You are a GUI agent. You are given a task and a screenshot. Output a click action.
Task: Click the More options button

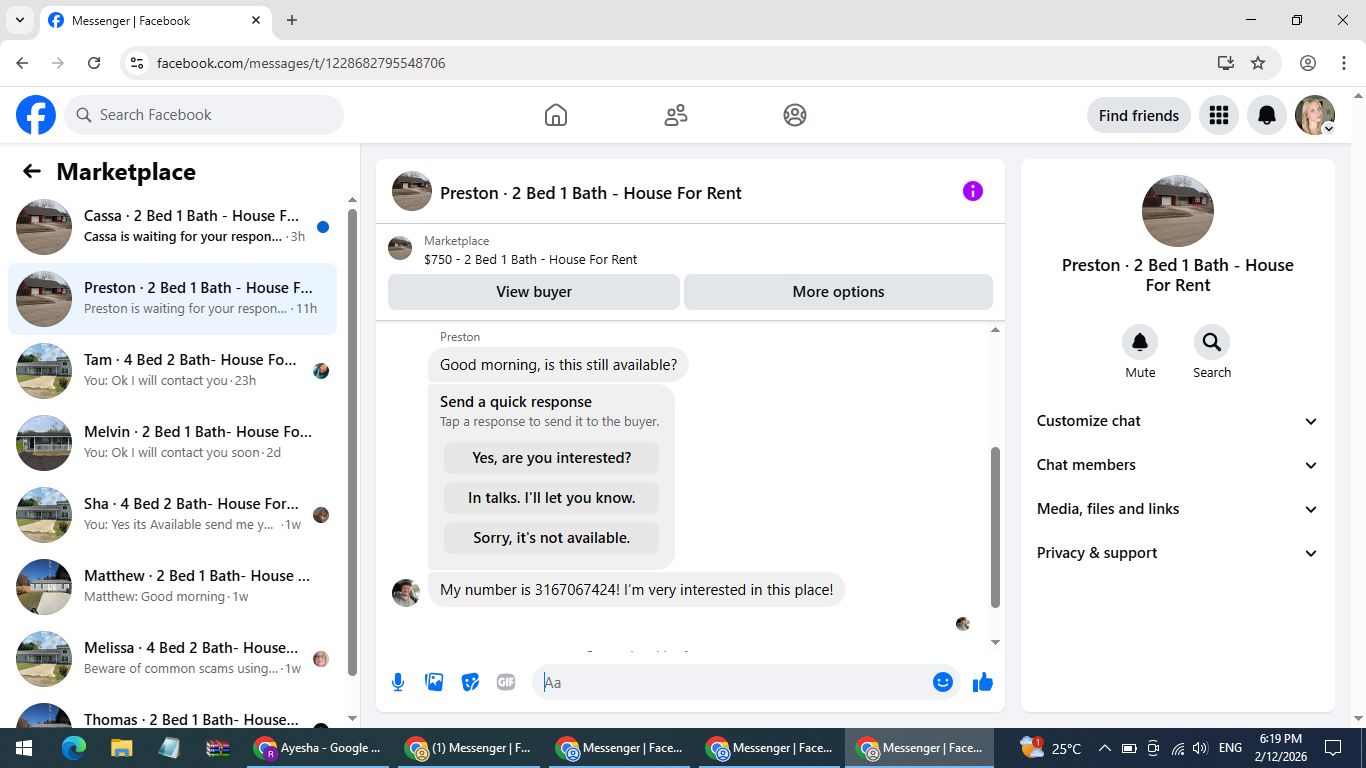coord(838,292)
